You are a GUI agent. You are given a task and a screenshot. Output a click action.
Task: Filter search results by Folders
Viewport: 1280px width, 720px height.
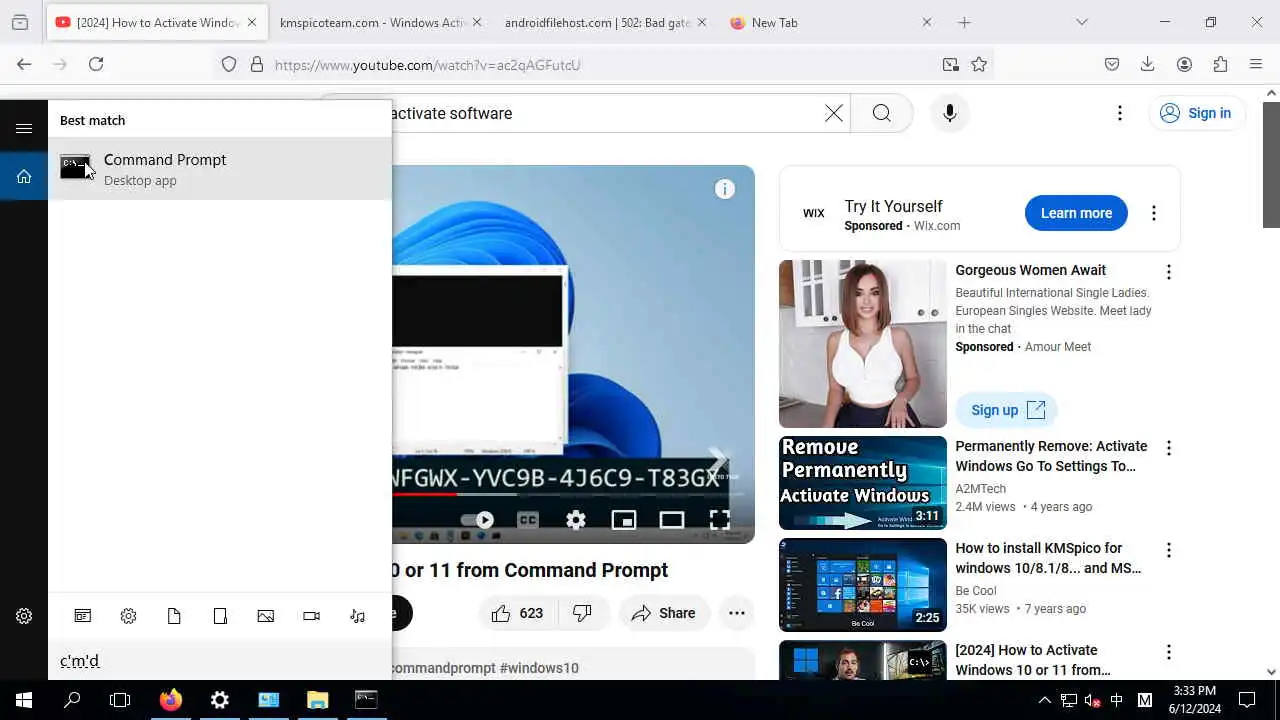click(220, 616)
